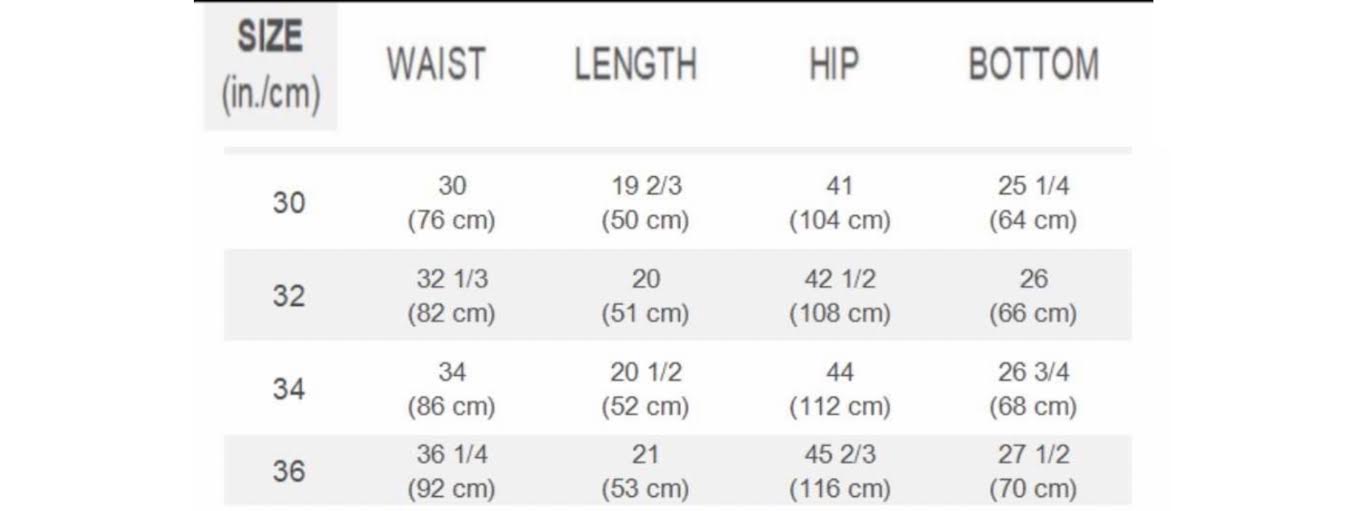Screen dimensions: 1366x511
Task: Click the 26 3/4 bottom cell
Action: (1034, 372)
